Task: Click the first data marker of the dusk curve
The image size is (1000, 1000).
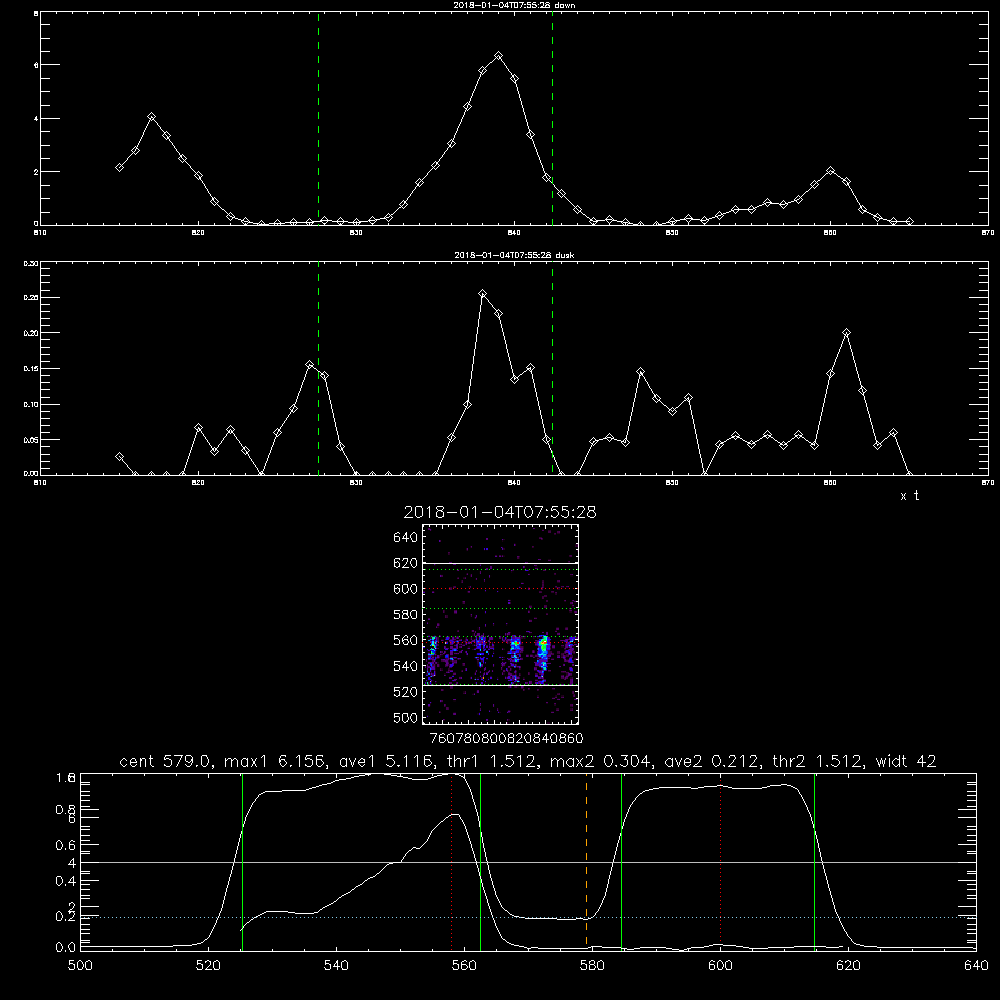Action: (x=119, y=457)
